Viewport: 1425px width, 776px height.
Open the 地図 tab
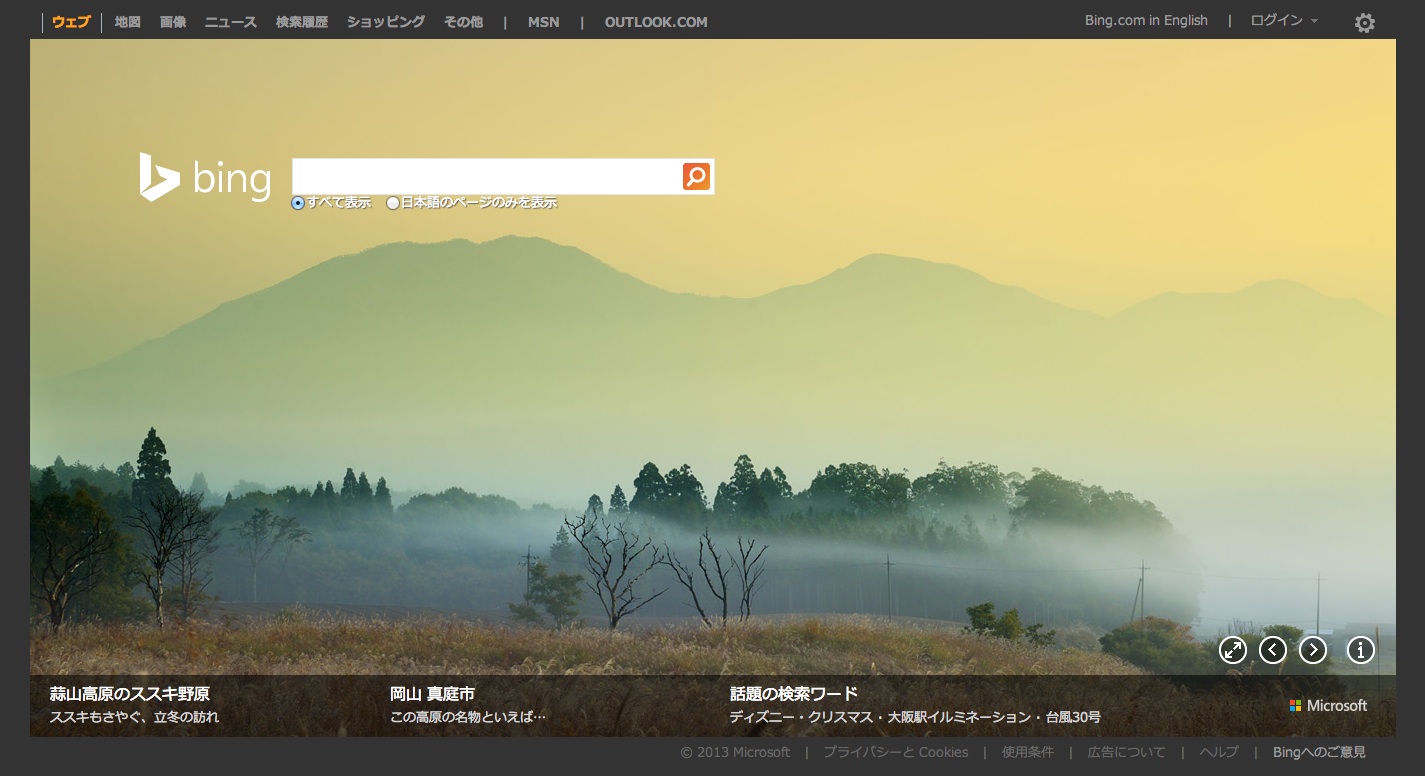(128, 22)
